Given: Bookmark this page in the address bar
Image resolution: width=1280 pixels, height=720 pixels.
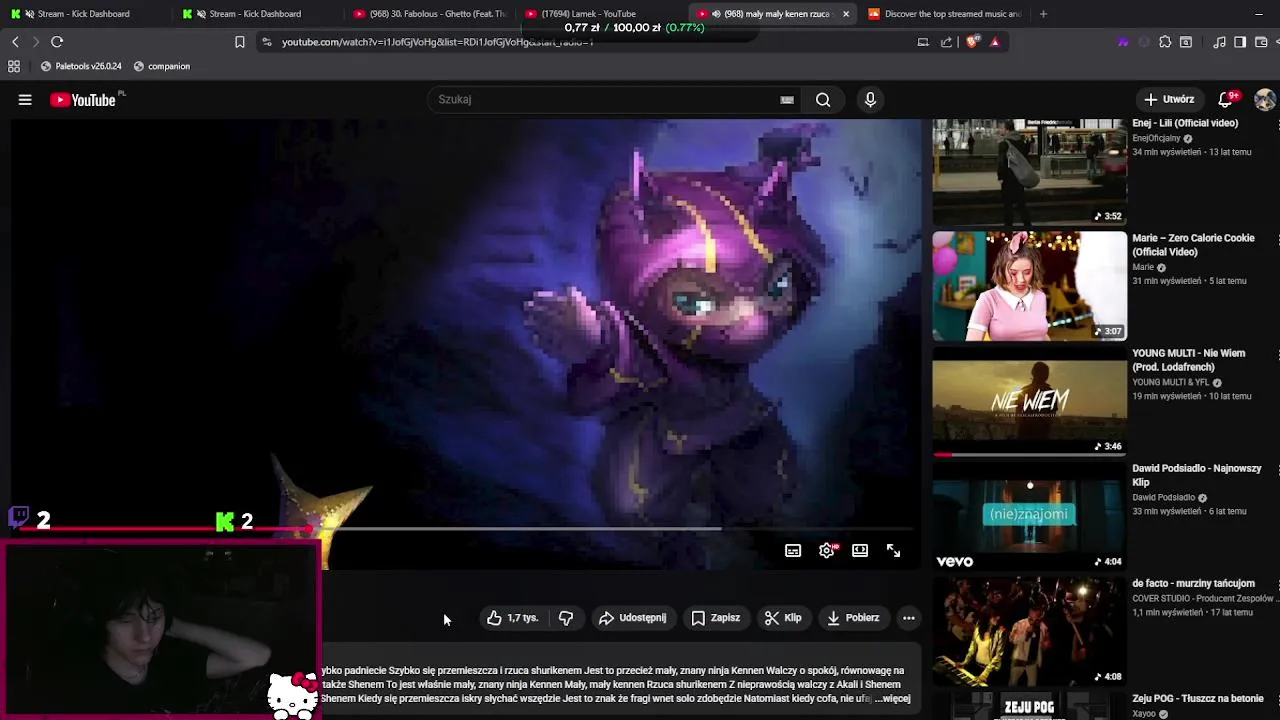Looking at the screenshot, I should point(240,42).
